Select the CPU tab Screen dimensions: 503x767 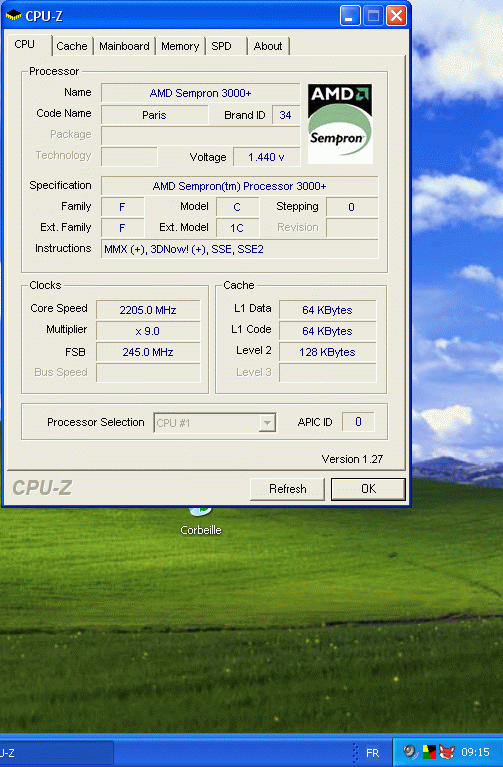[x=27, y=45]
